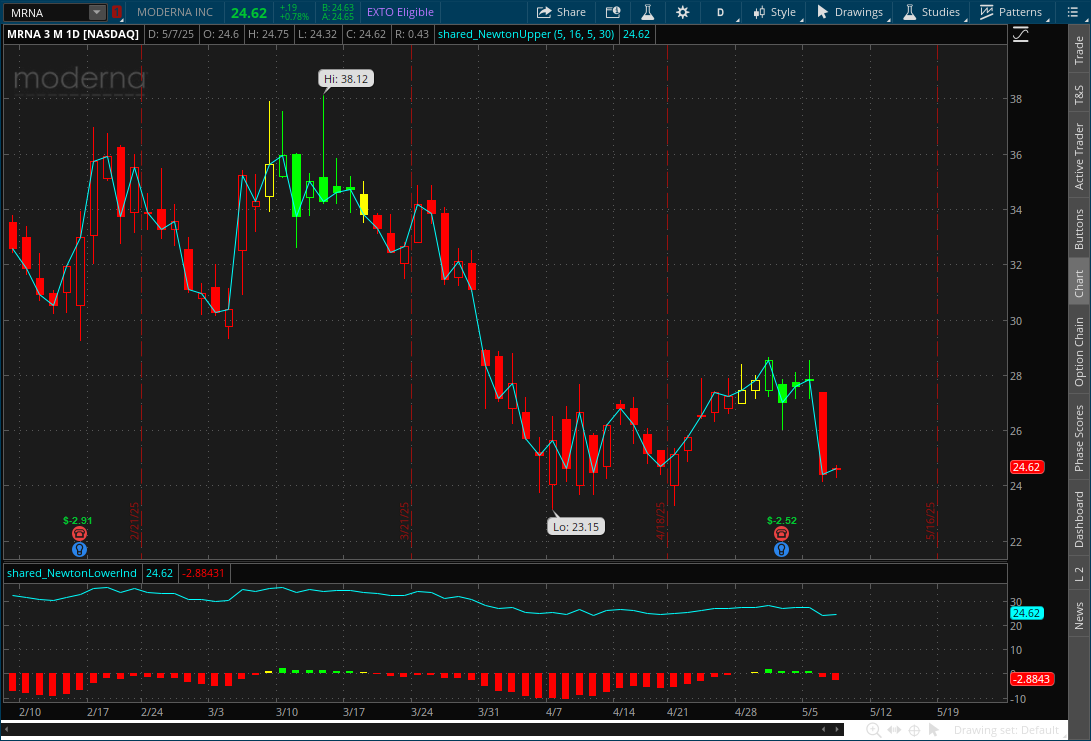Open the Phase Scores sidebar tab

point(1079,438)
